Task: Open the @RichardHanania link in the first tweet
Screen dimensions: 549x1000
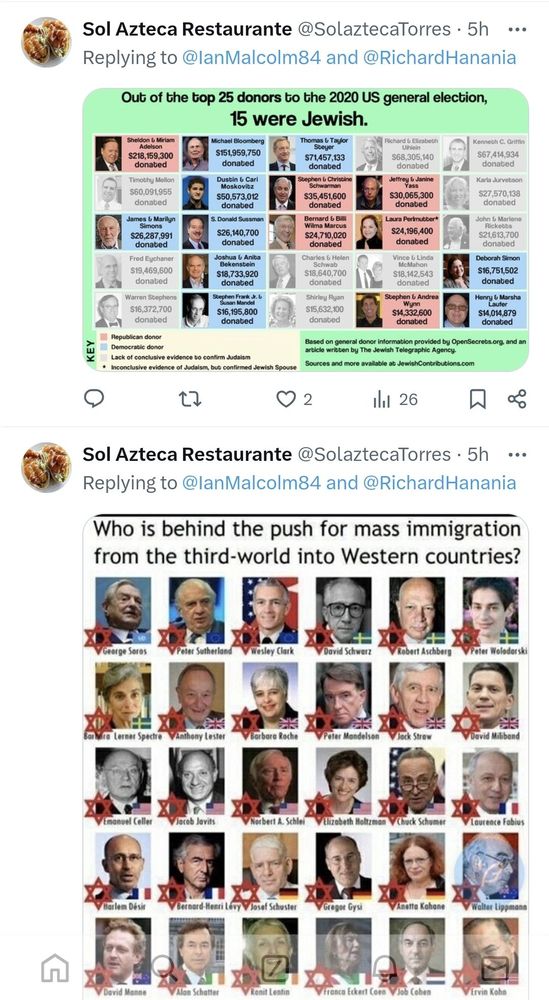Action: click(439, 58)
